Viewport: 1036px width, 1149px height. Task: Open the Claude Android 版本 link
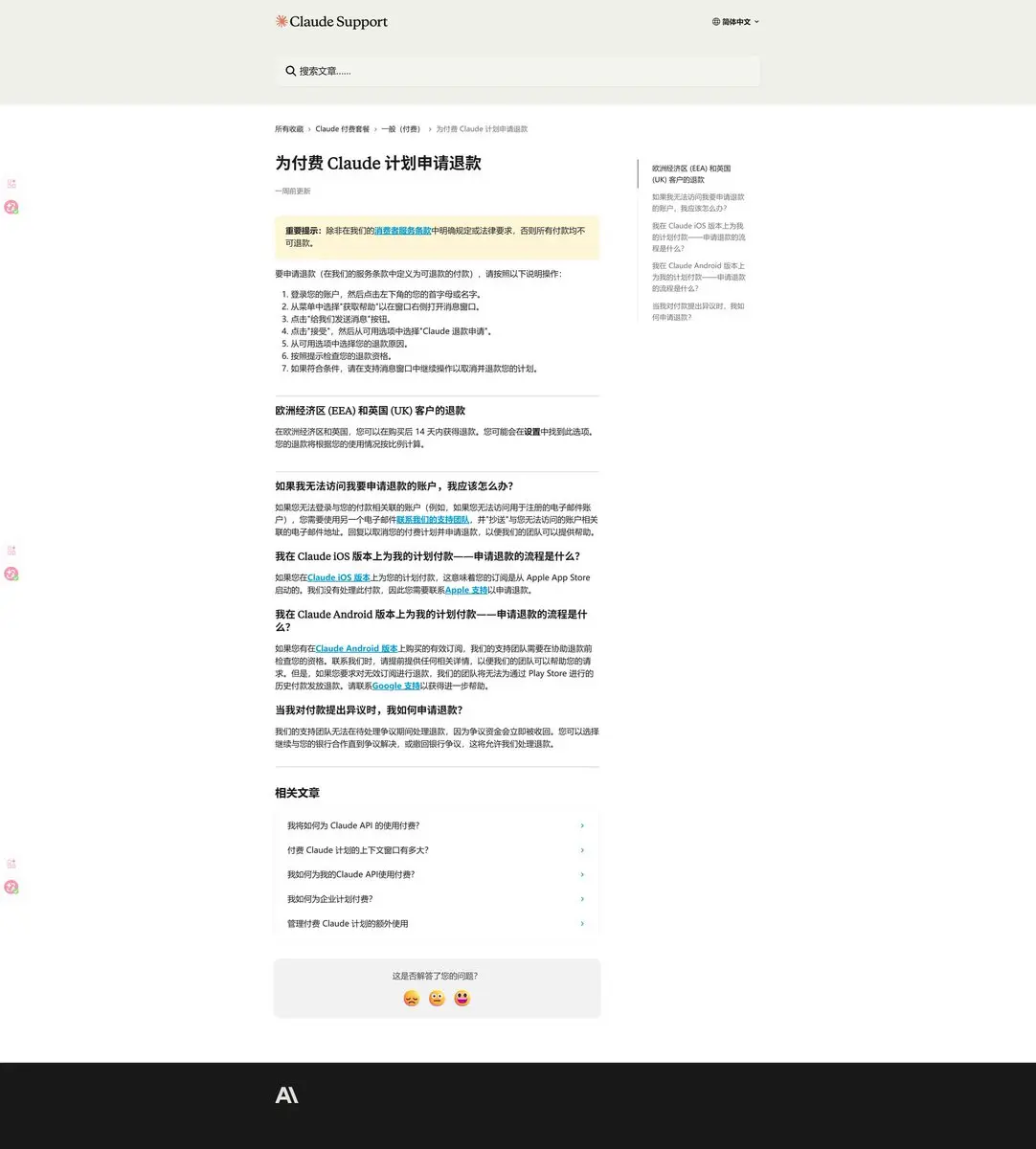coord(356,649)
